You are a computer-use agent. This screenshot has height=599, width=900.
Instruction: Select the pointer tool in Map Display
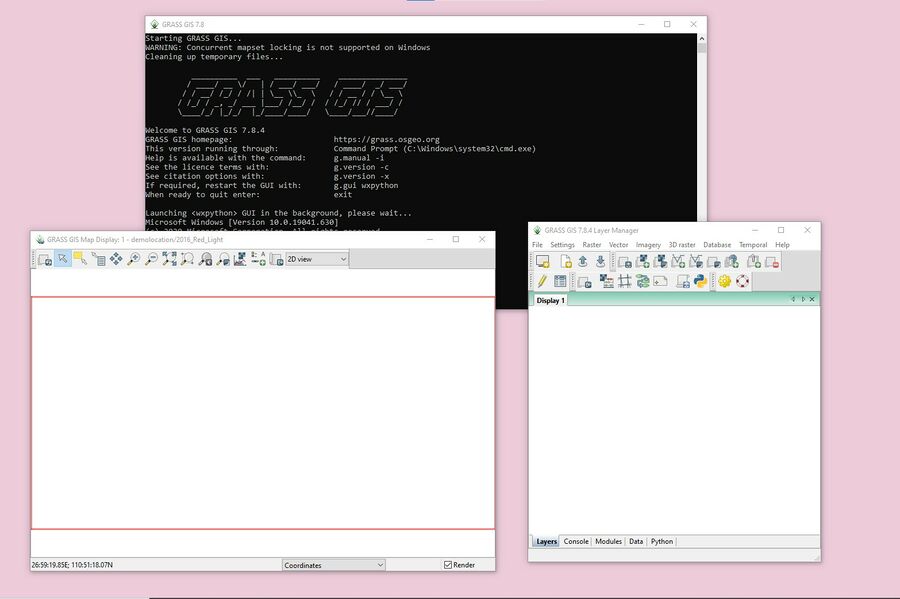pos(61,260)
